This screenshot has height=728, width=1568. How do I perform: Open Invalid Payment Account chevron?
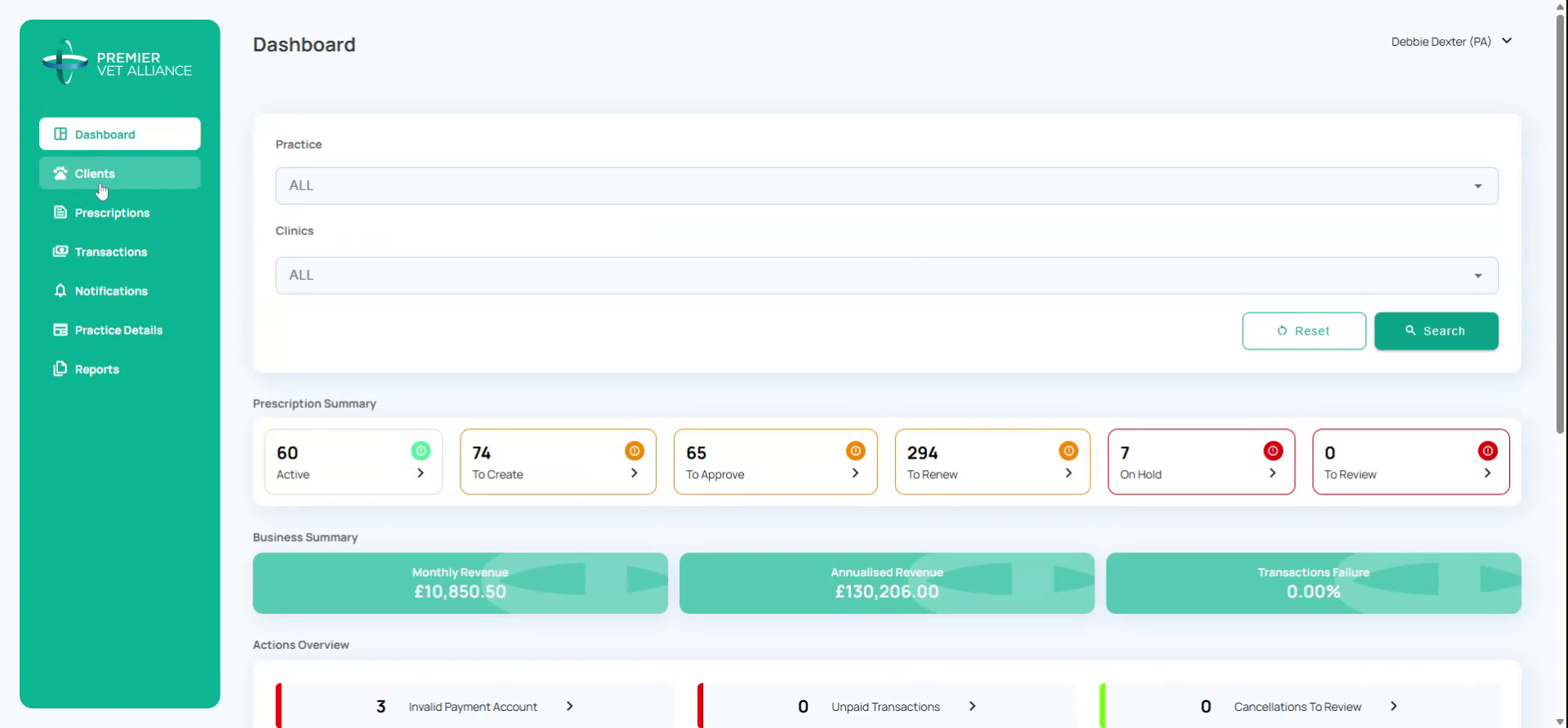click(570, 706)
